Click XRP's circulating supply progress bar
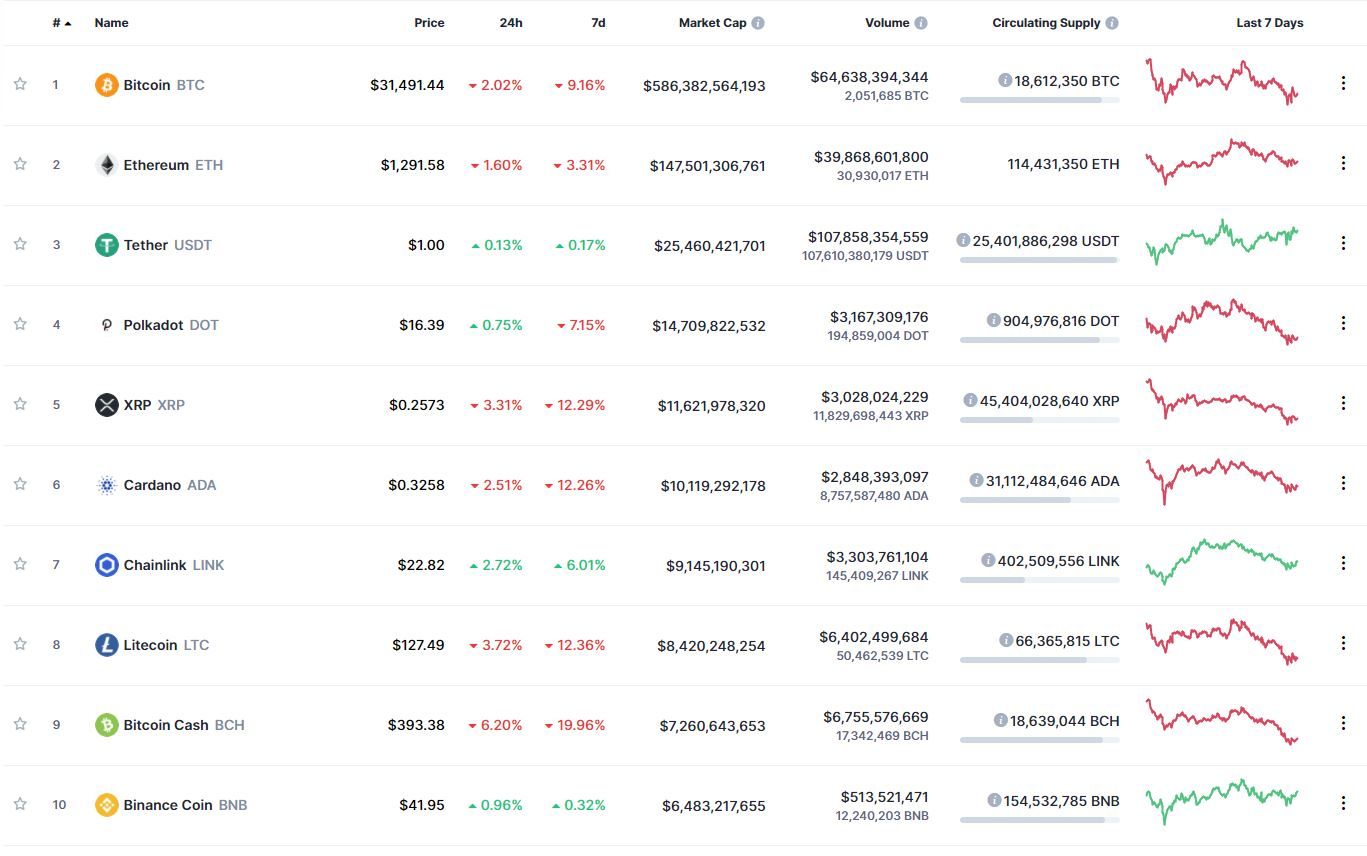 [x=1040, y=420]
